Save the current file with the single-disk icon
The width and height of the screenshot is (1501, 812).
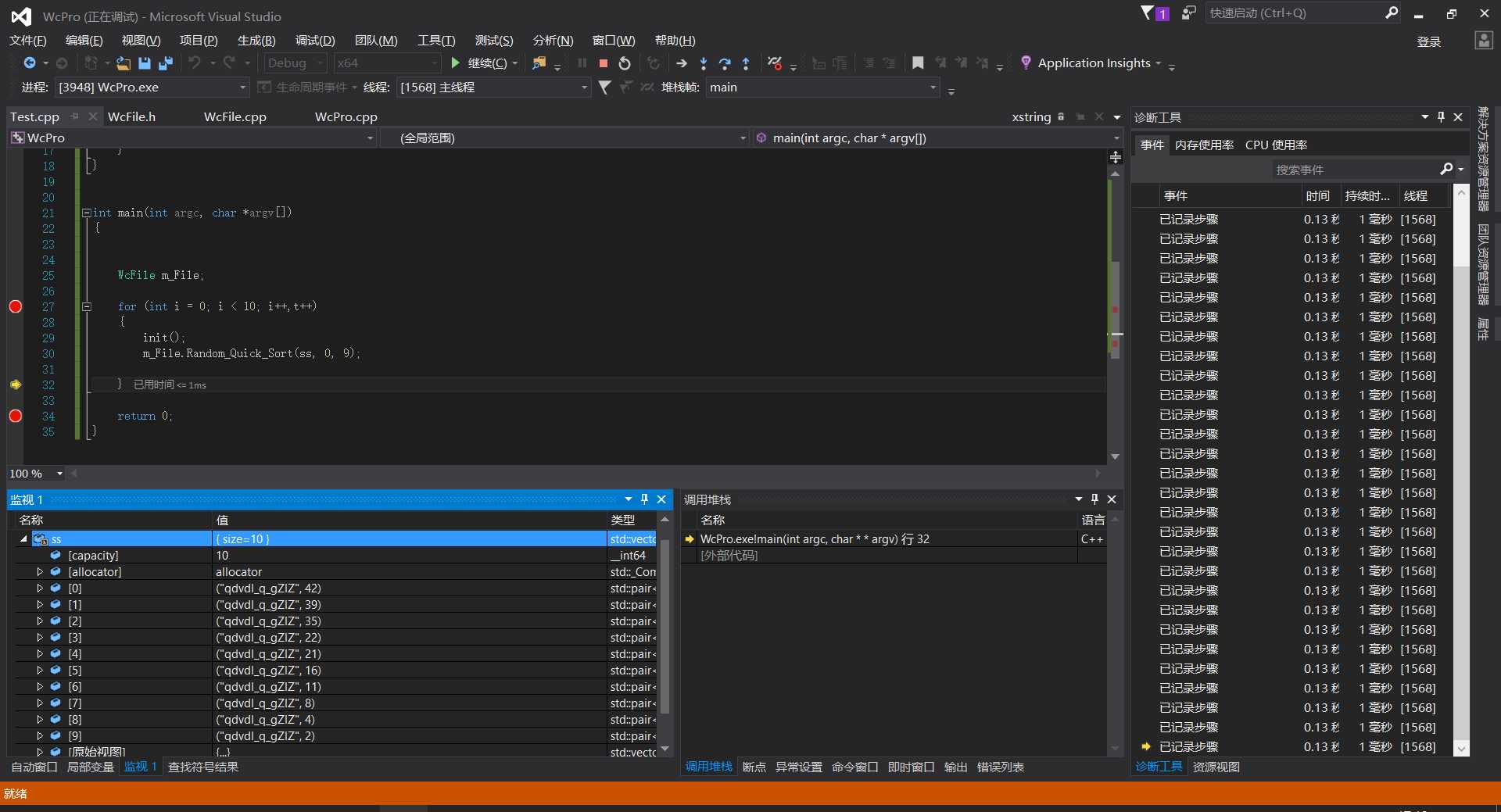click(x=145, y=63)
